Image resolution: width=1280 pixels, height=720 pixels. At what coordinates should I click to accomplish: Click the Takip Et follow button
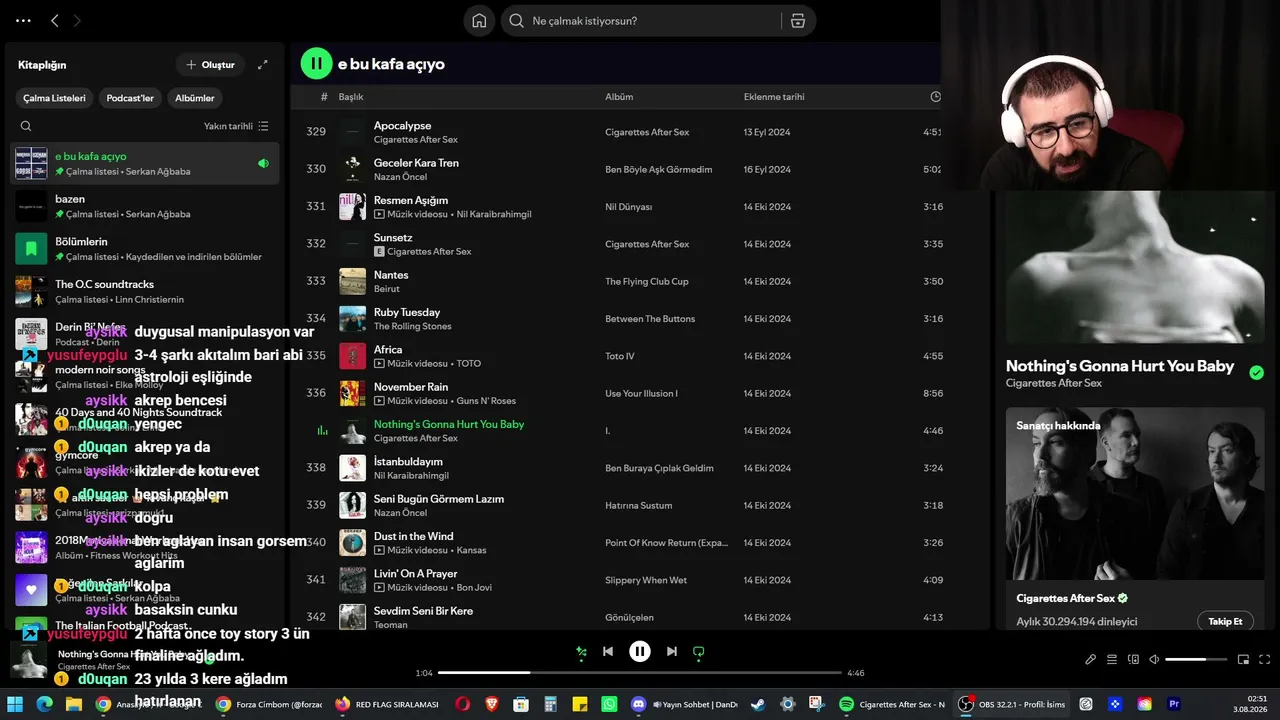click(x=1225, y=621)
